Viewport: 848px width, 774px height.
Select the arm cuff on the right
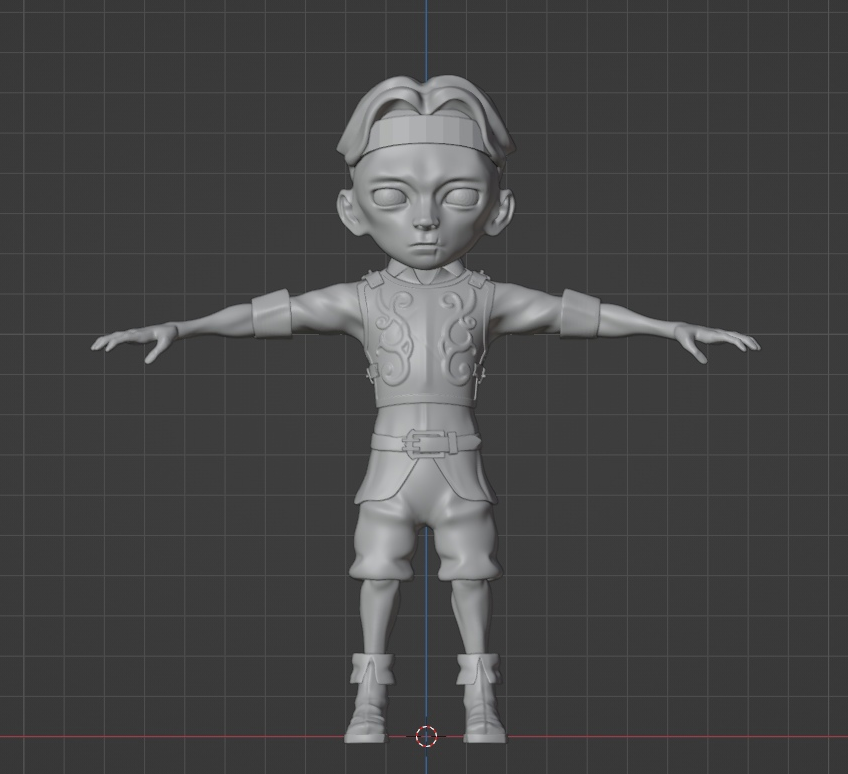point(580,313)
